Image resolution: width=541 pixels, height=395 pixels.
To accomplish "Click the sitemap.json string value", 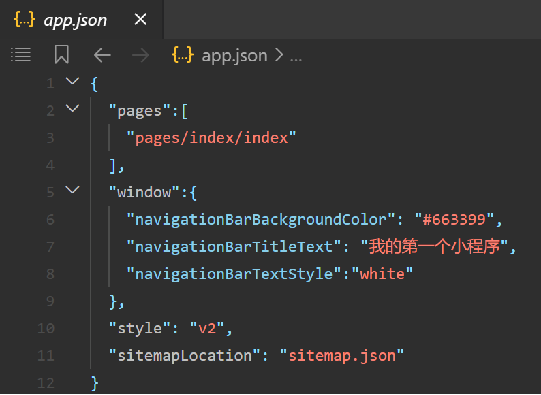I will pyautogui.click(x=342, y=355).
